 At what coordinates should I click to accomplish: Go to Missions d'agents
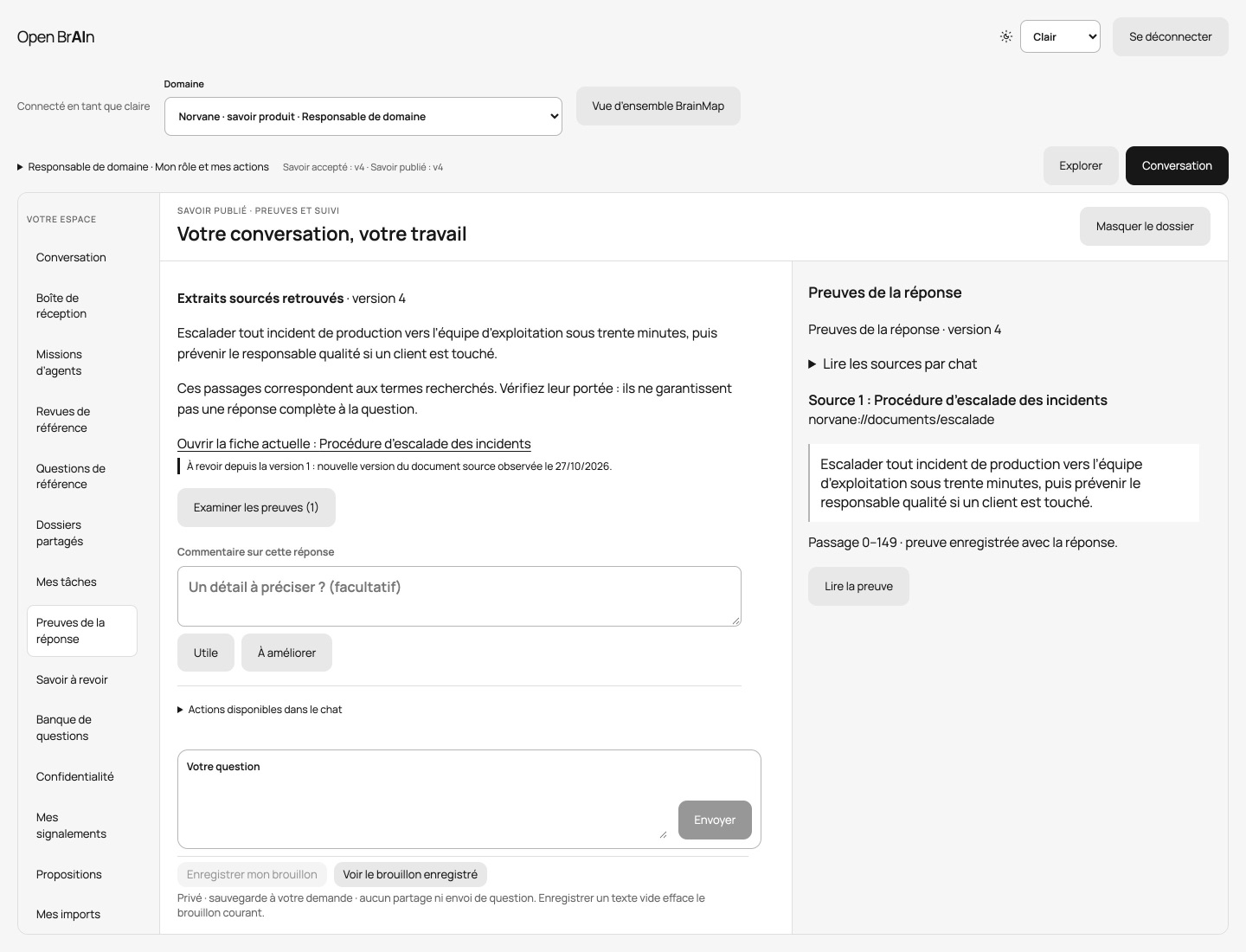coord(82,363)
